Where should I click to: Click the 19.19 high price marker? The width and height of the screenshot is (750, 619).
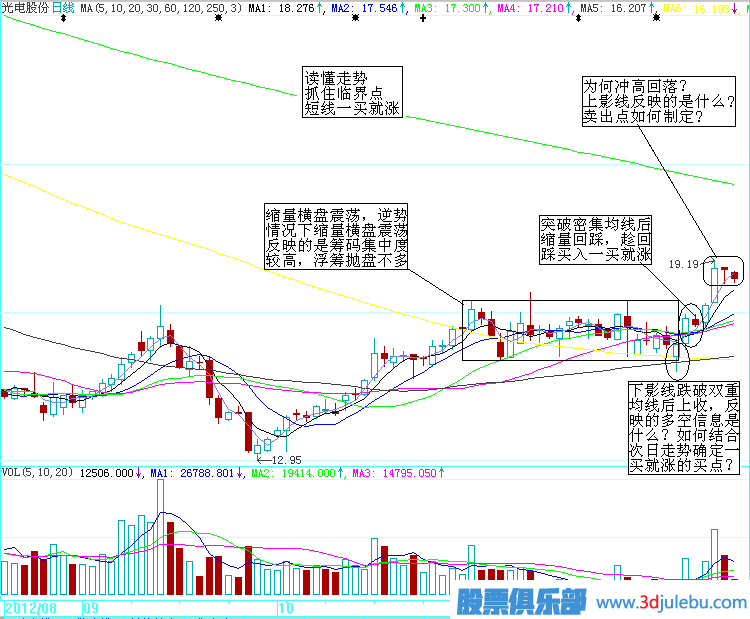pos(683,264)
